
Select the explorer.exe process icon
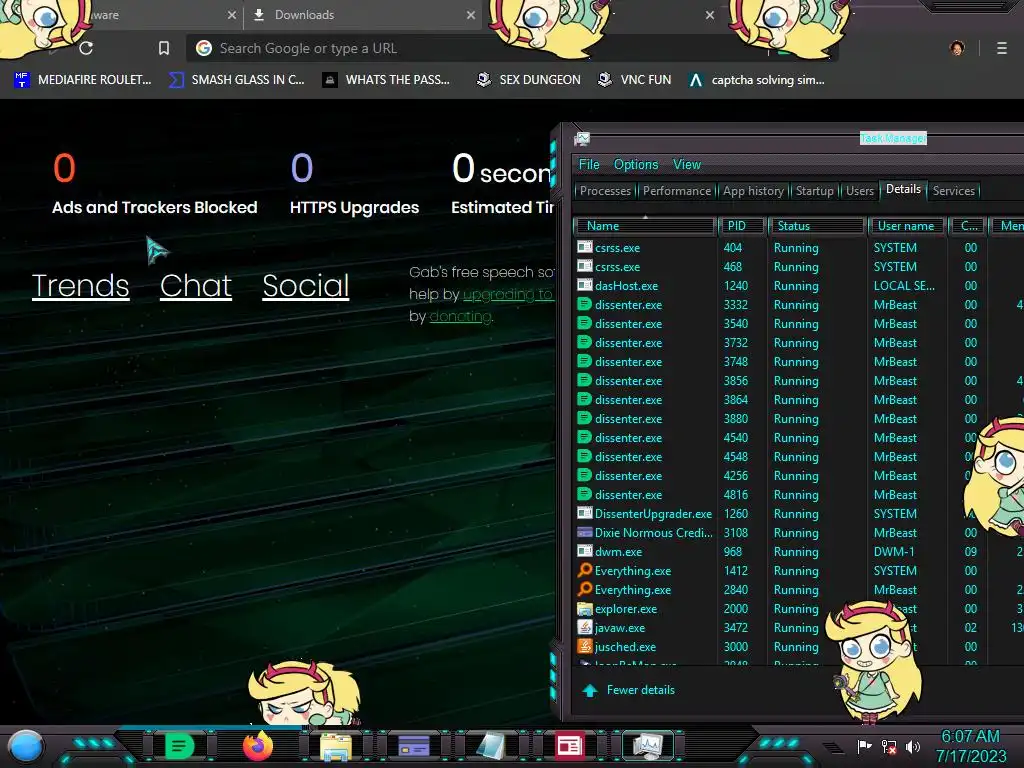[x=584, y=609]
